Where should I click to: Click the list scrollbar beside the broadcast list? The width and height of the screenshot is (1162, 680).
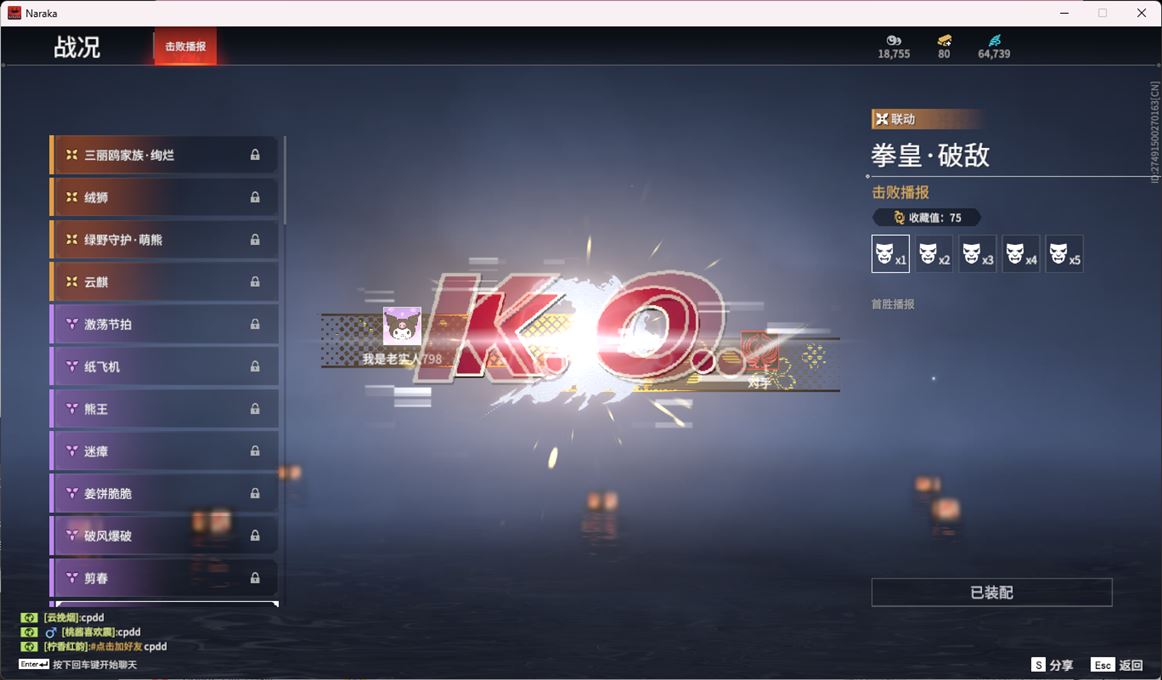[x=285, y=180]
